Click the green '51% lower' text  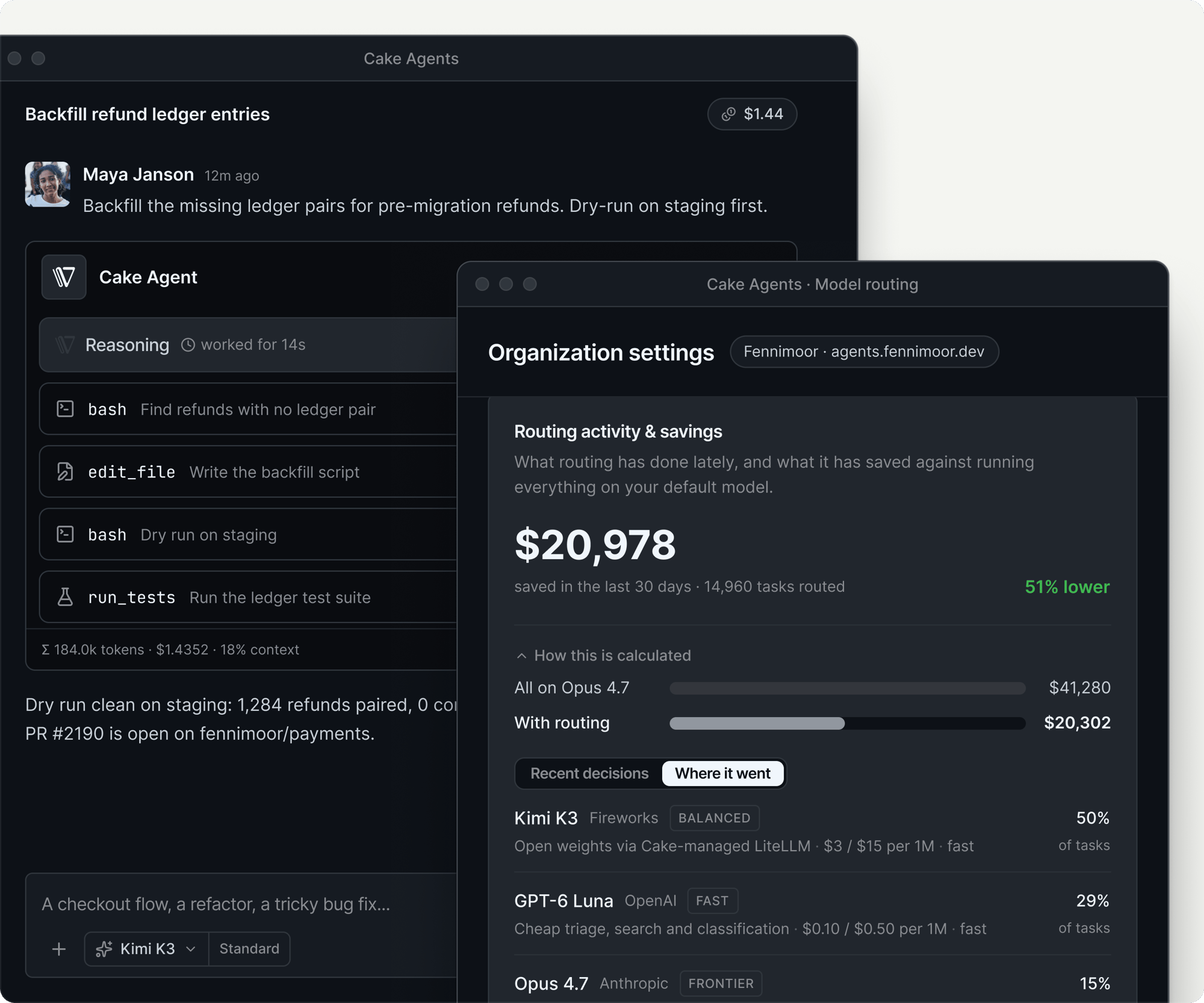click(1067, 587)
